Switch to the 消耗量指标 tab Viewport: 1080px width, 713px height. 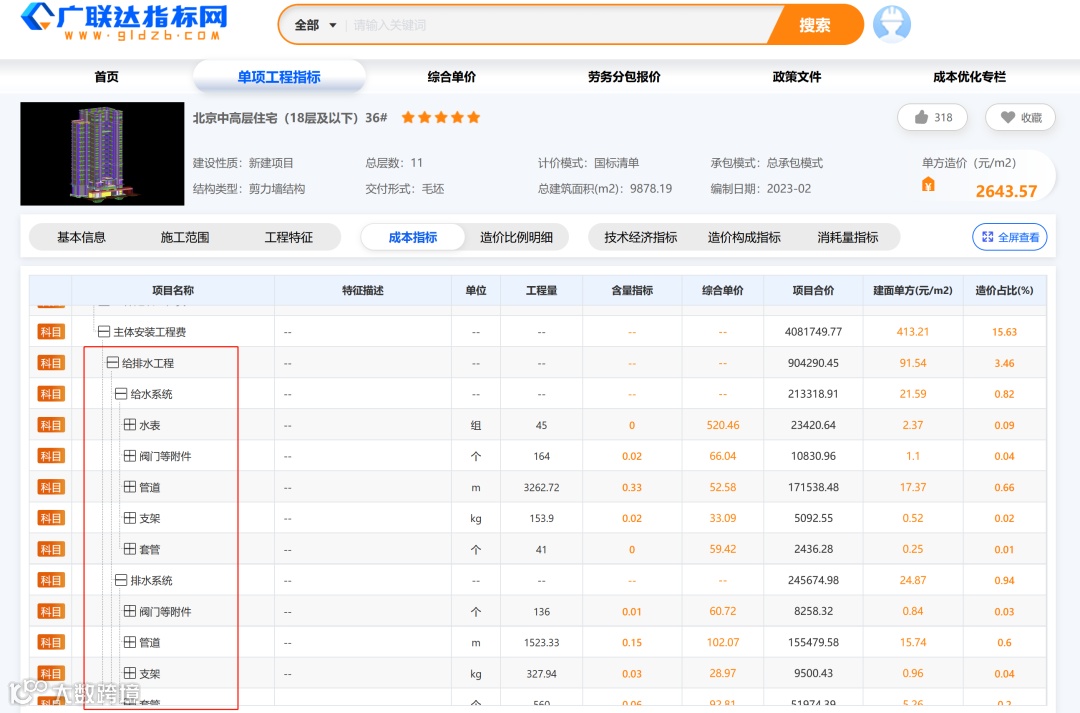[x=848, y=237]
